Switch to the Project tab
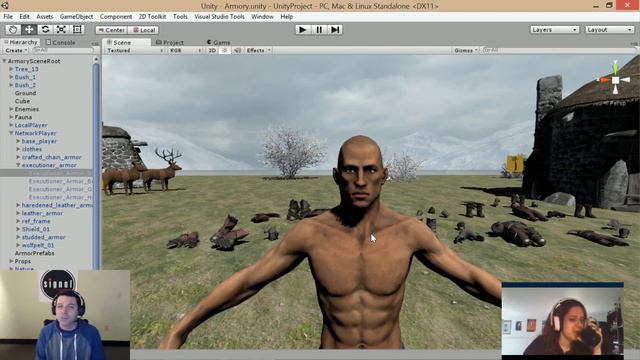 (x=170, y=42)
